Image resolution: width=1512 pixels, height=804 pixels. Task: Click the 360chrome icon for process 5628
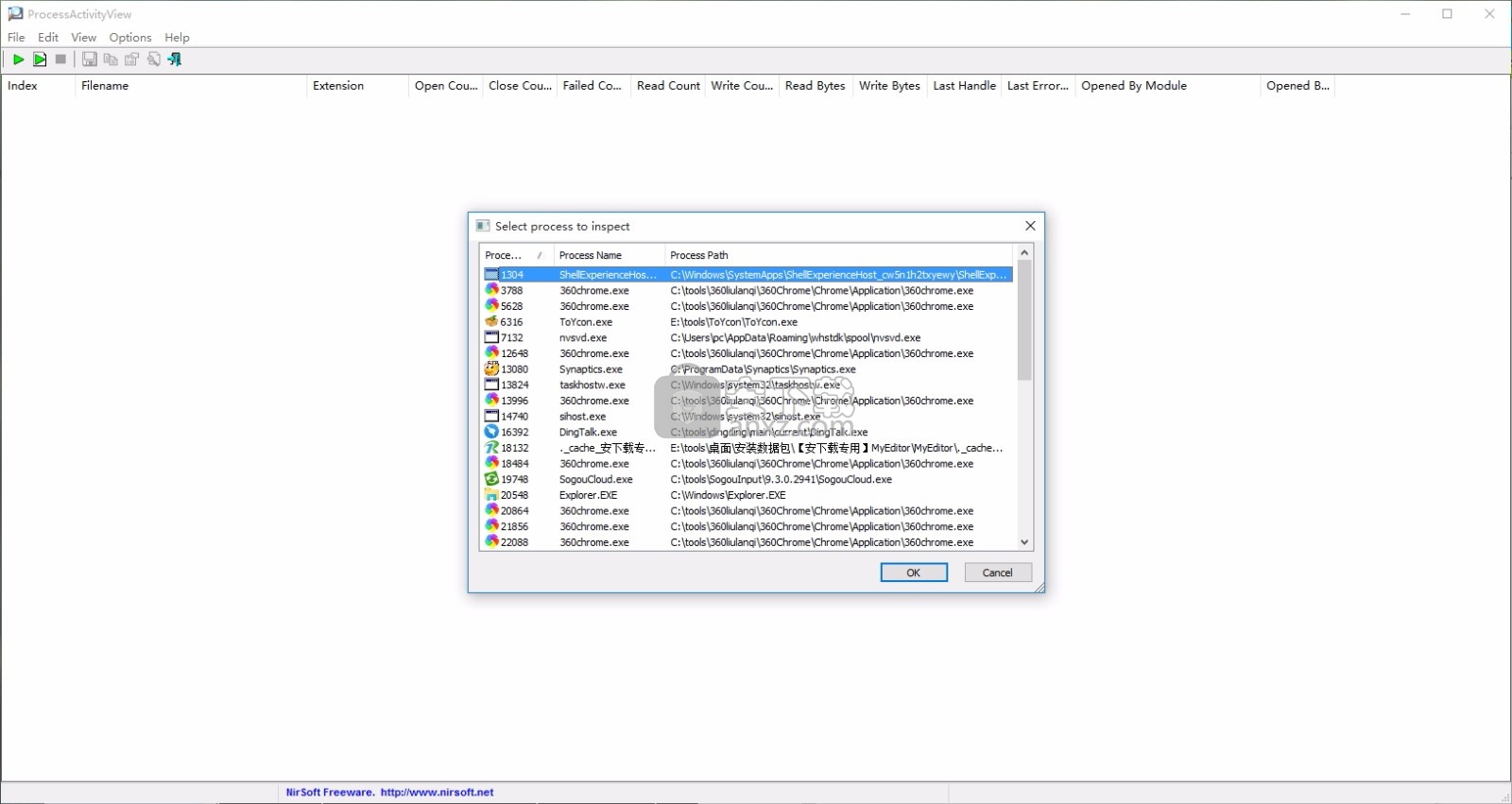coord(491,306)
